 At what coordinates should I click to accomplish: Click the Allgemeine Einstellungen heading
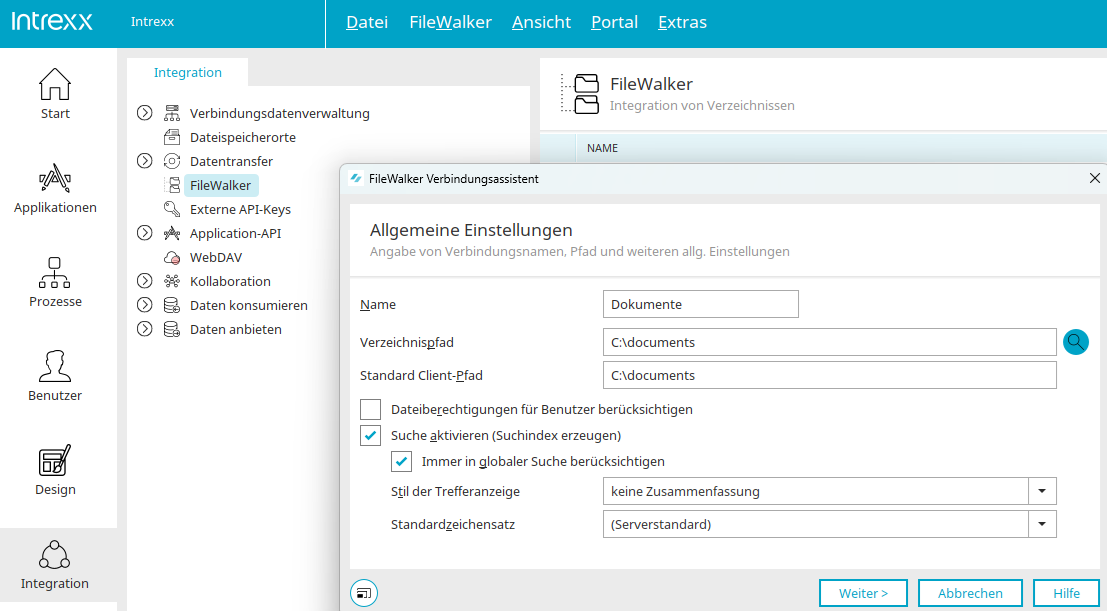471,230
